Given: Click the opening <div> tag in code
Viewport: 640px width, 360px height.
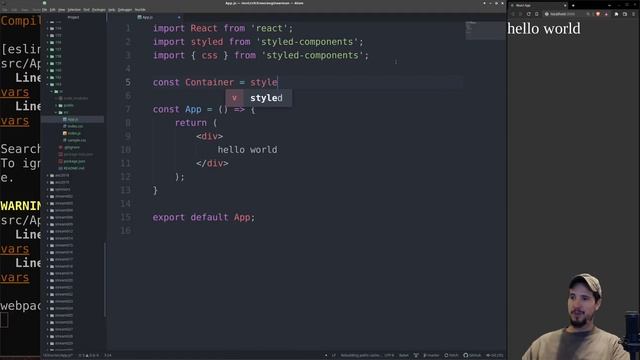Looking at the screenshot, I should [x=209, y=136].
